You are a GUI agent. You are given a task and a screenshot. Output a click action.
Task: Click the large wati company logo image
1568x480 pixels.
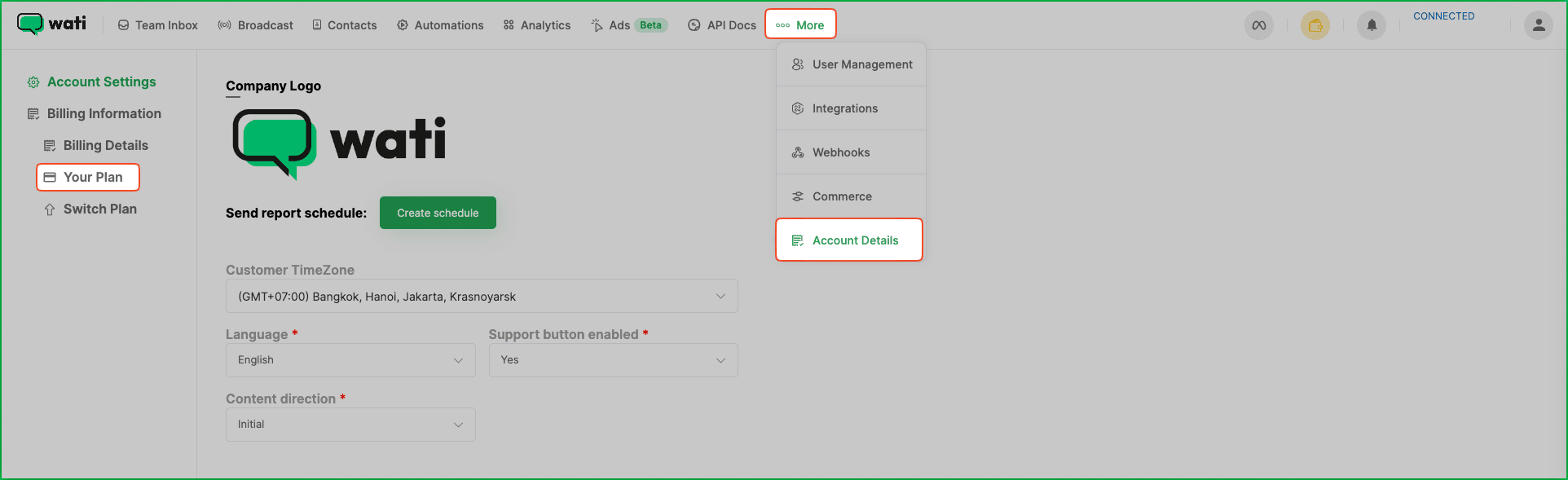point(340,142)
